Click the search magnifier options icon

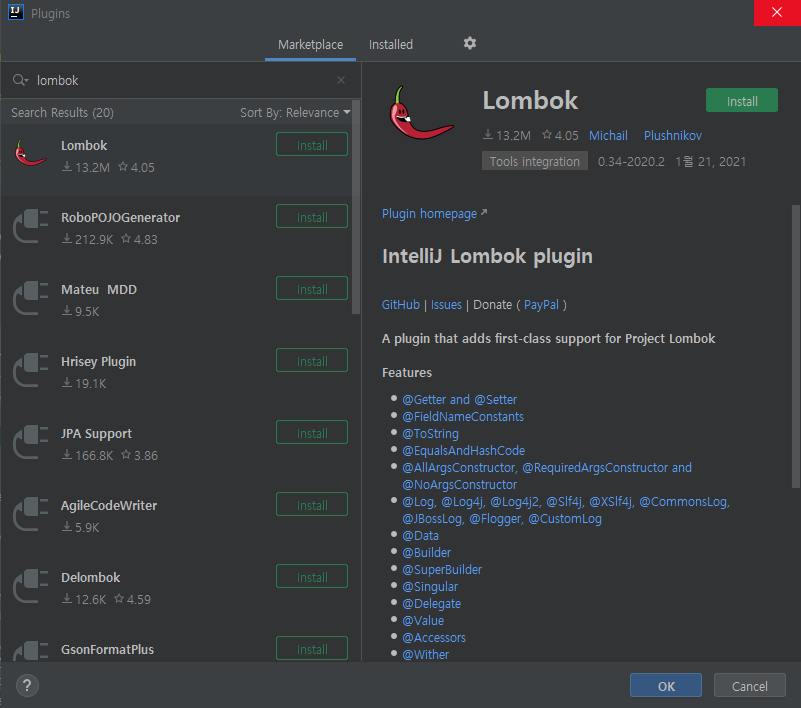tap(20, 80)
